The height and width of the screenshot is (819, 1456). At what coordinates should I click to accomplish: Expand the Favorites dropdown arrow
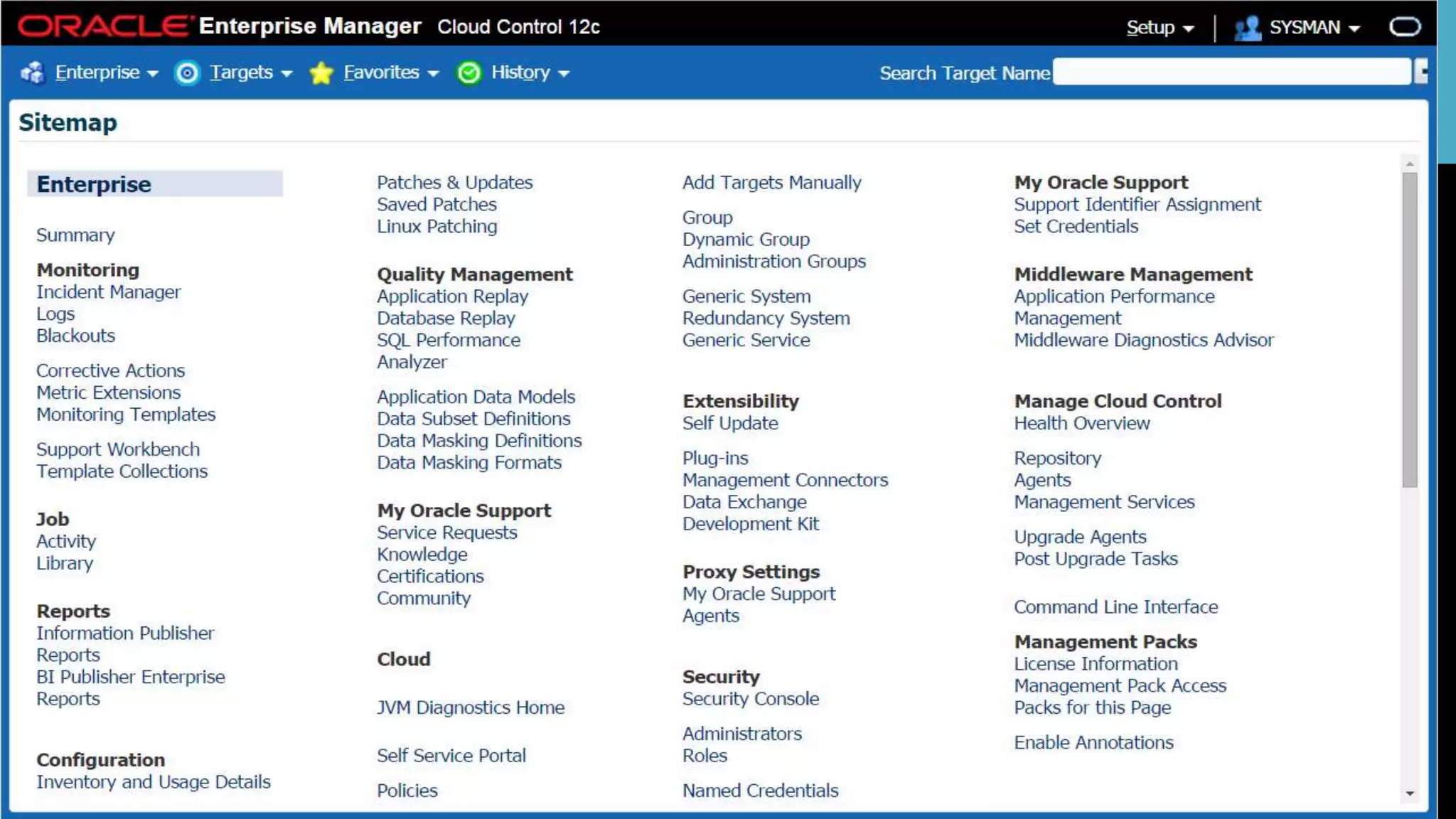(434, 73)
